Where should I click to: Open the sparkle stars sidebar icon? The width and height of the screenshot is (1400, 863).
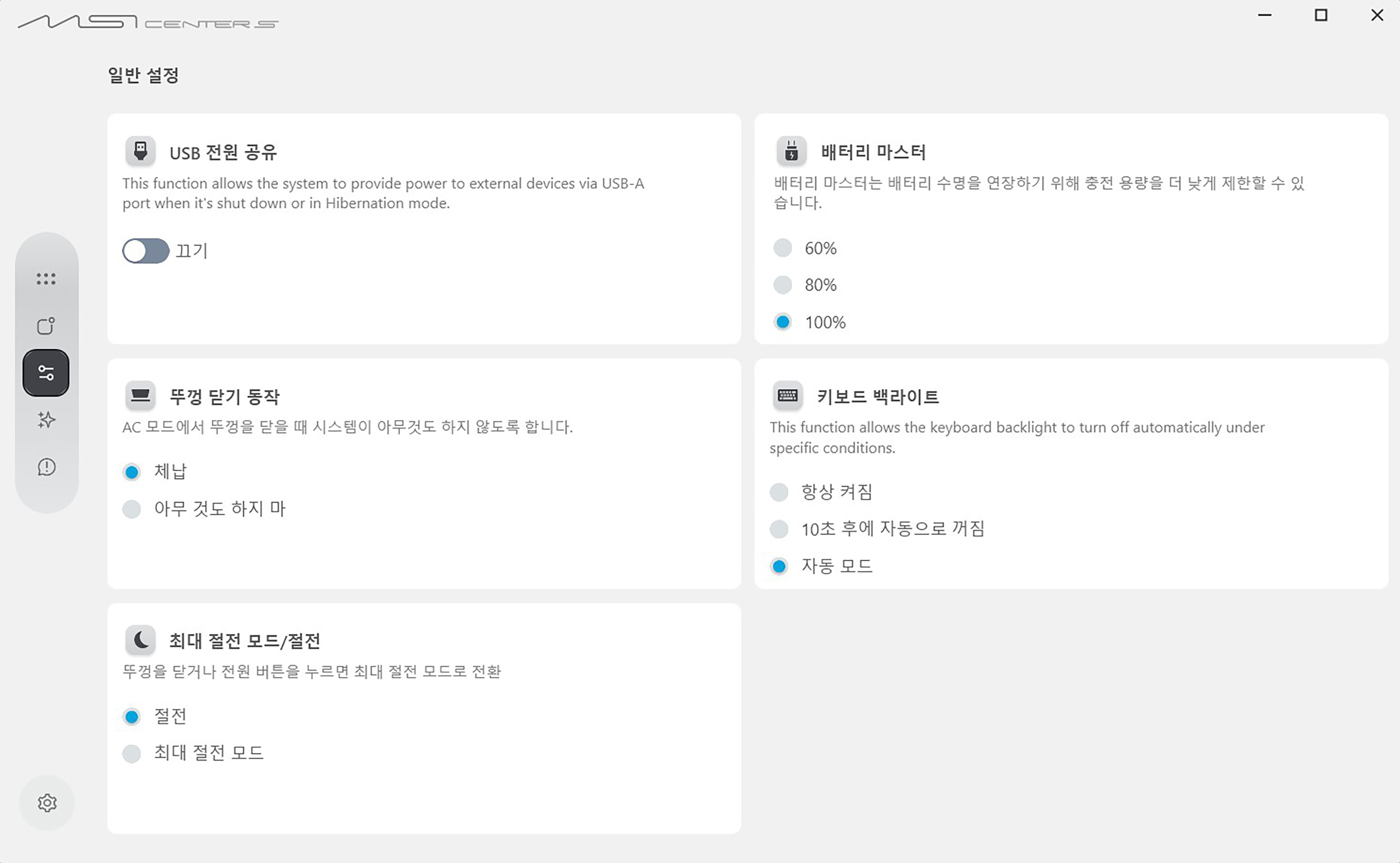tap(46, 420)
